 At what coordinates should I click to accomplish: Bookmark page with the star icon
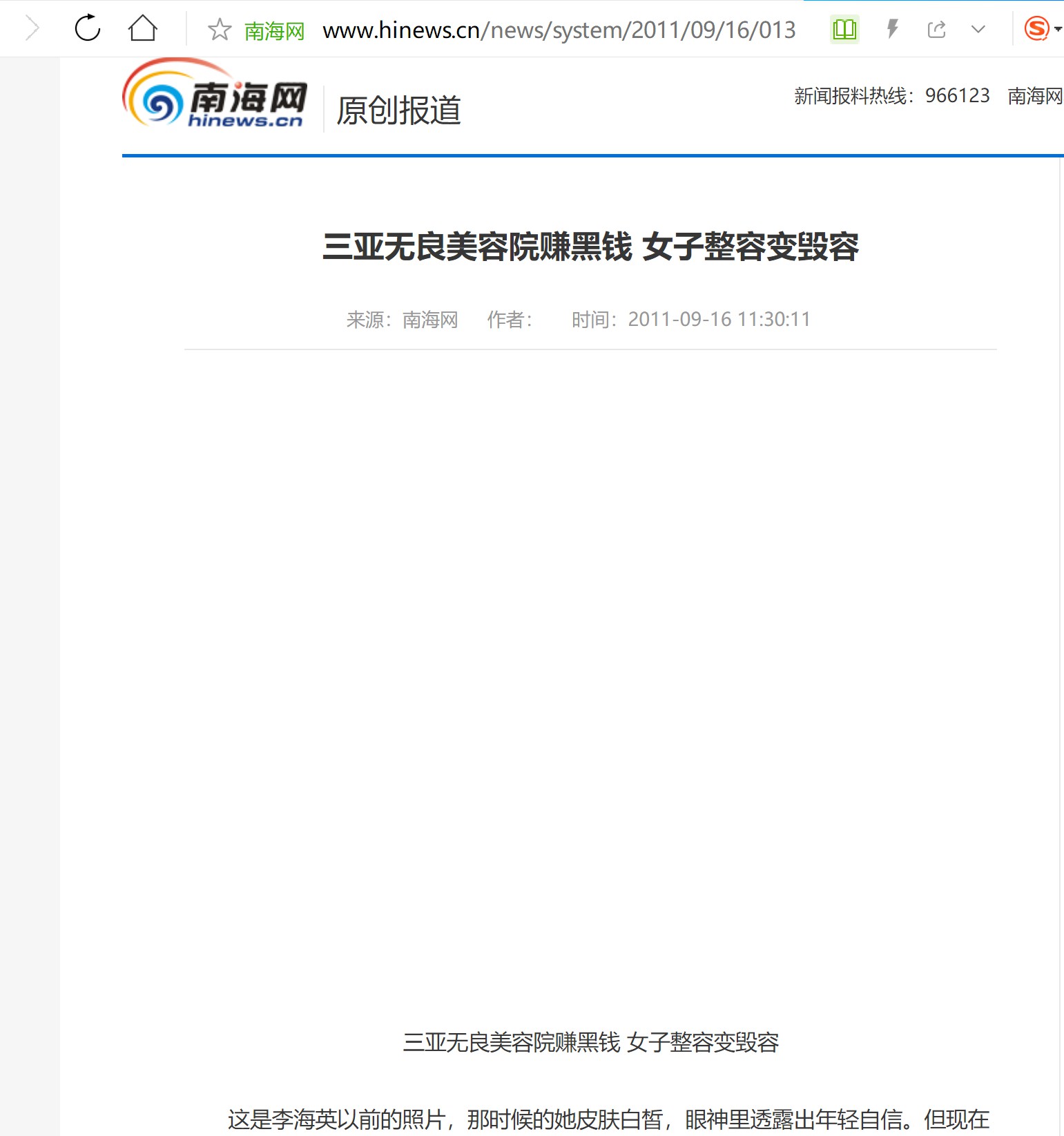(x=220, y=29)
